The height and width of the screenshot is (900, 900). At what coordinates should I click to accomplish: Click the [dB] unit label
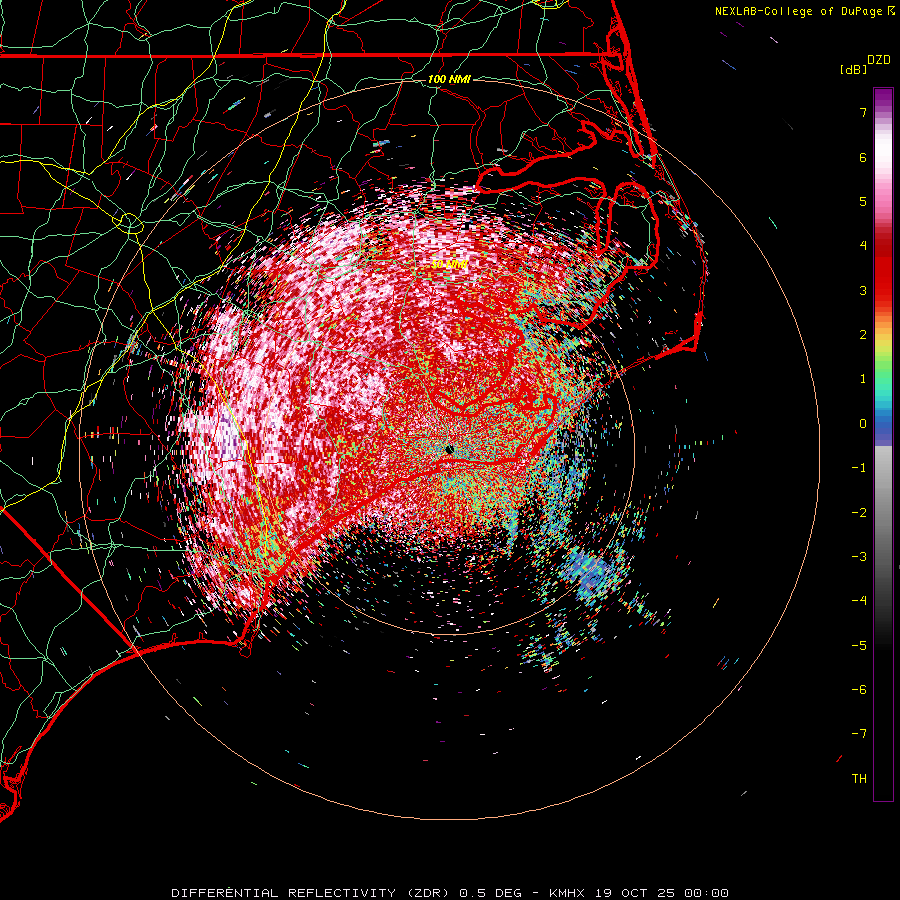point(854,69)
